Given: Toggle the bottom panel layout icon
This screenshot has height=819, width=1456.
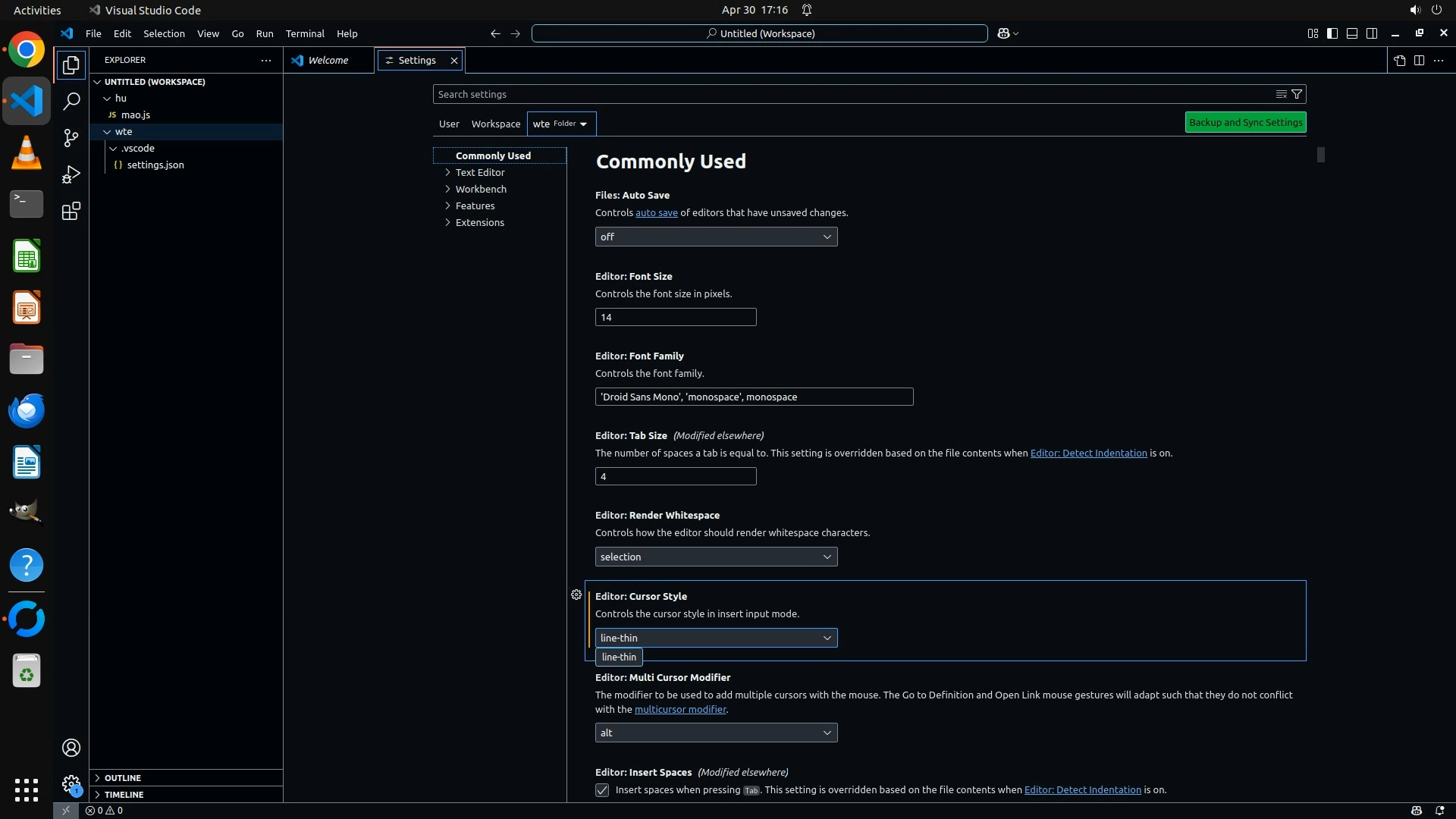Looking at the screenshot, I should [1352, 33].
